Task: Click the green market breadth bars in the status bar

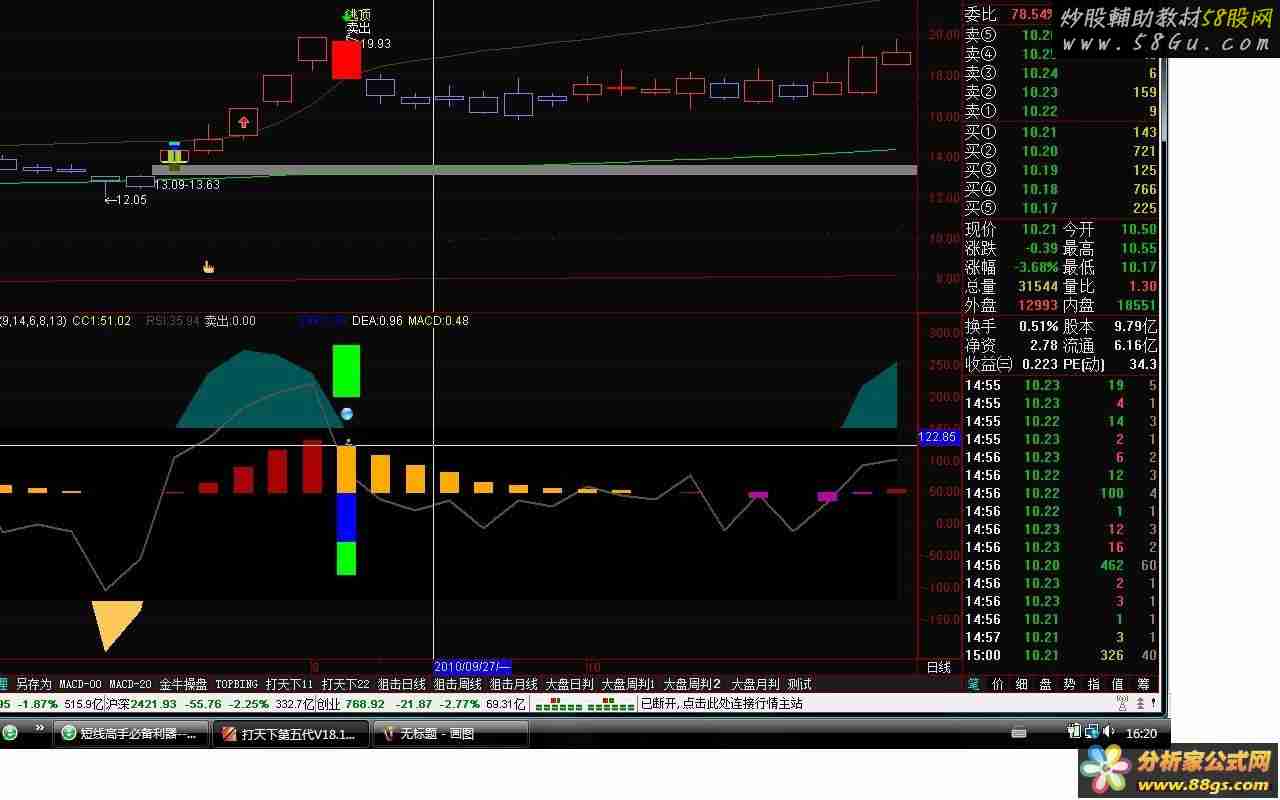Action: tap(584, 704)
